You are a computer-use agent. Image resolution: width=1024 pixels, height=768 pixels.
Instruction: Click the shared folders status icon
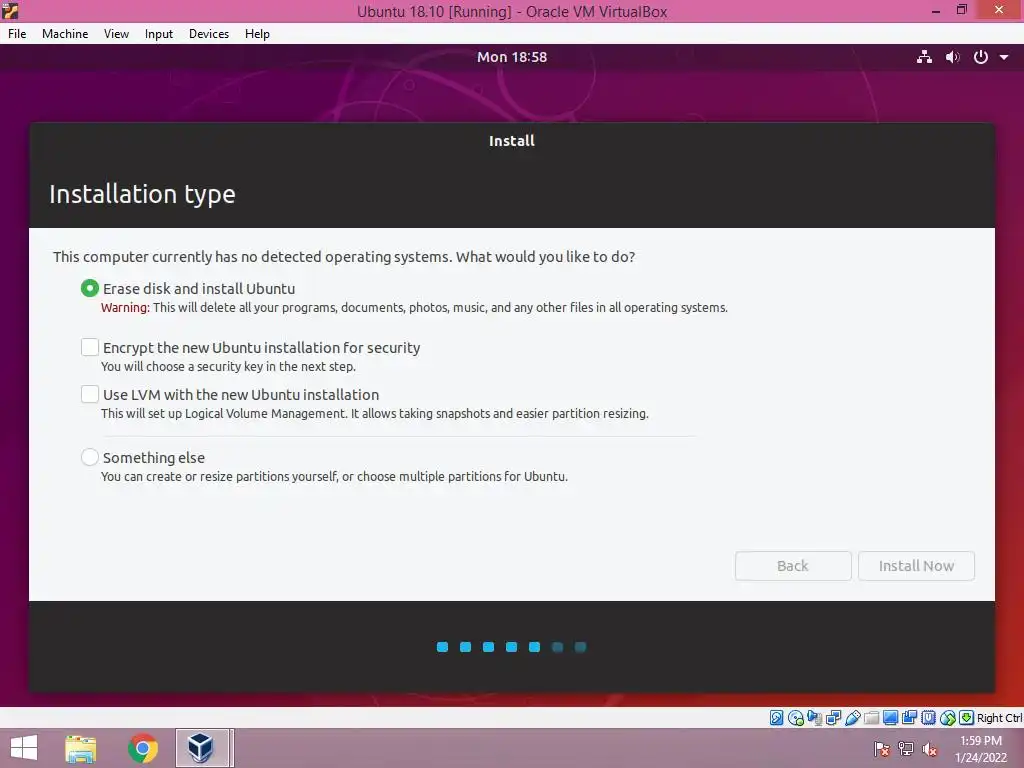click(871, 718)
